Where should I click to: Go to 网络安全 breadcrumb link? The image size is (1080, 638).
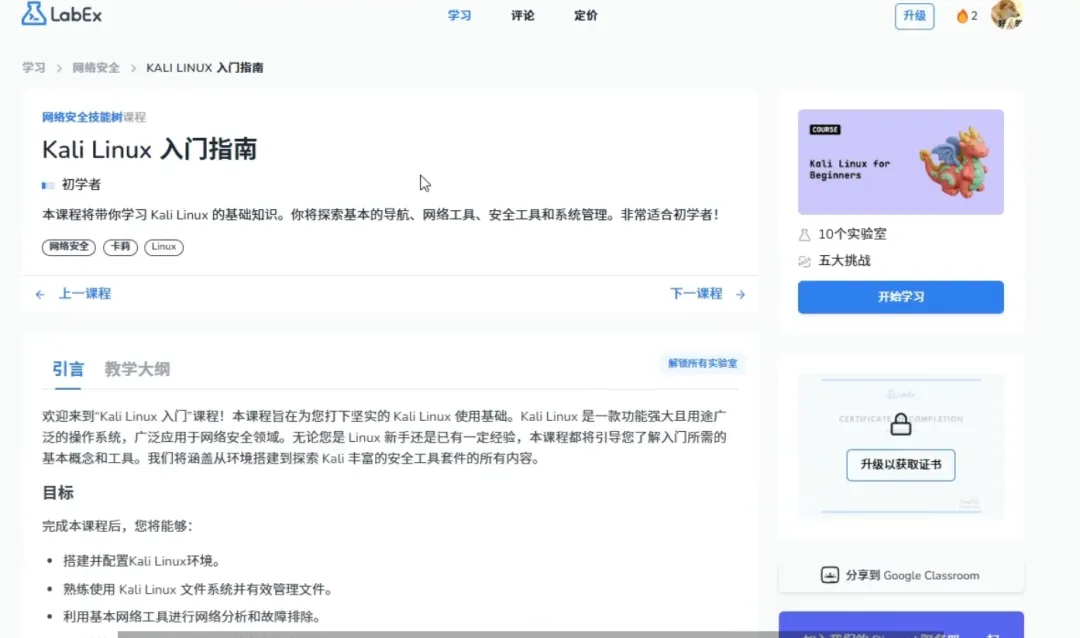[x=96, y=68]
